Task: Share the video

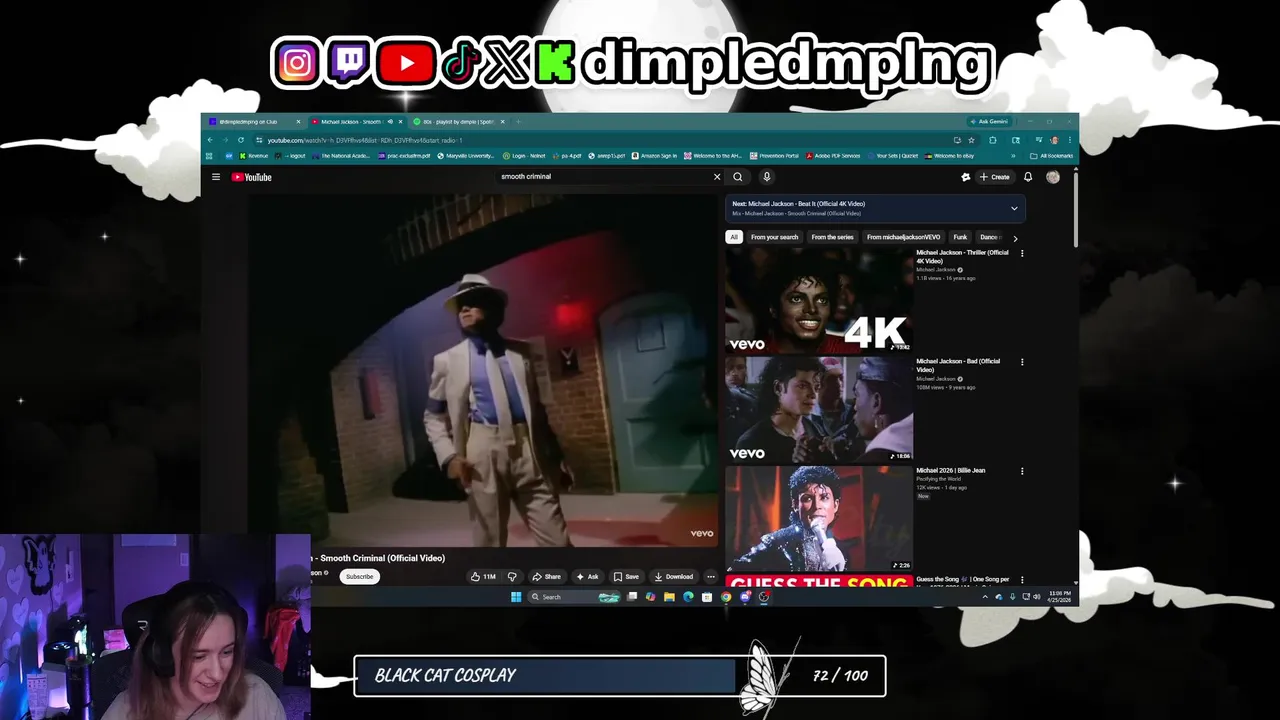Action: 546,576
